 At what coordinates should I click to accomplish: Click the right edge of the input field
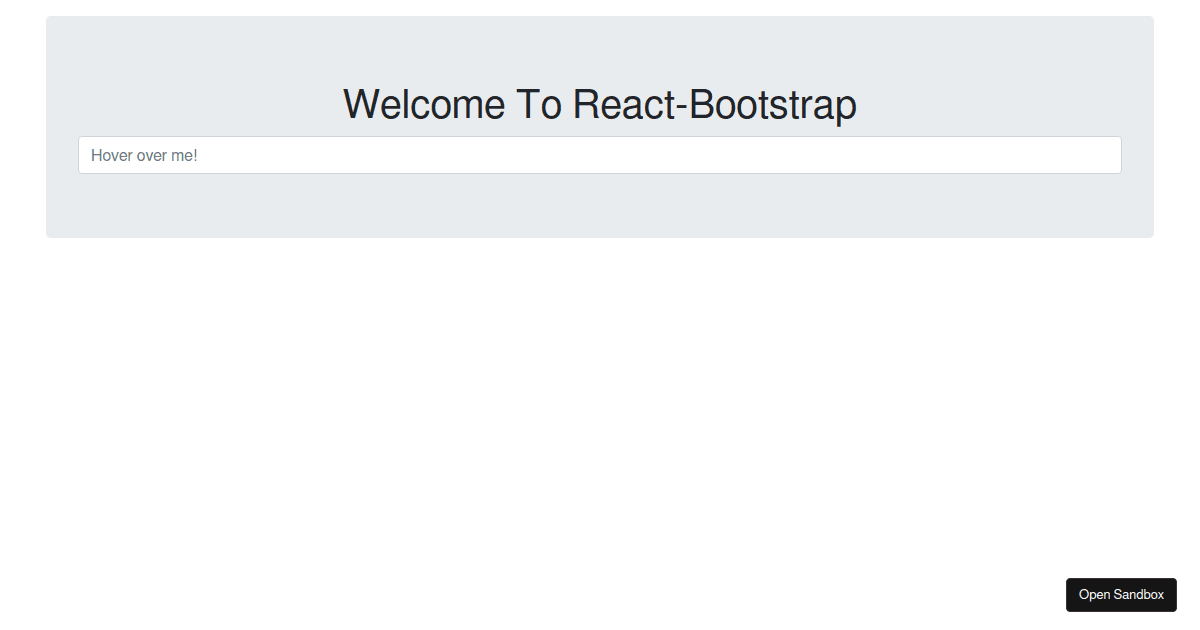click(x=1110, y=155)
